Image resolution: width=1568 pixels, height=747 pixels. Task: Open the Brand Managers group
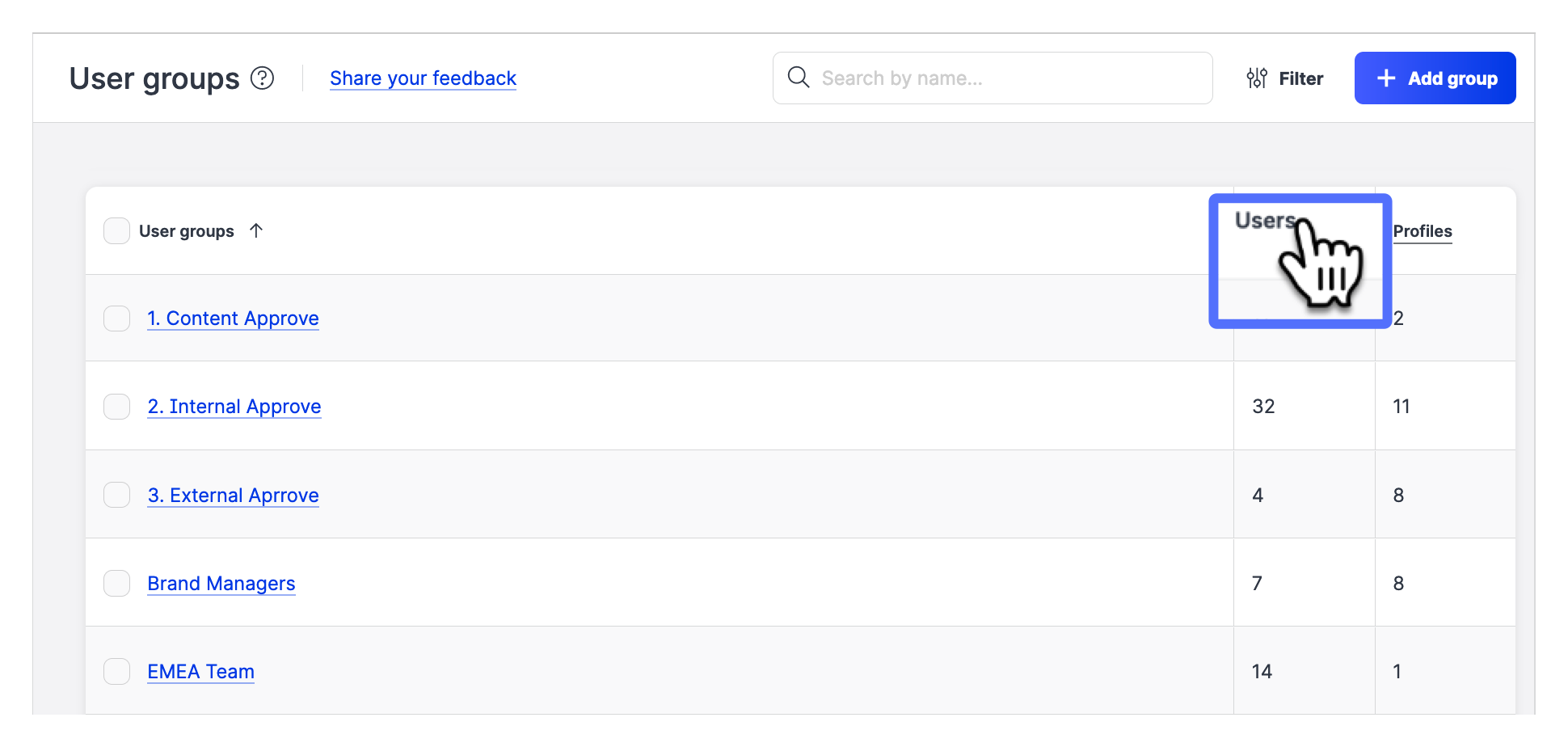(x=221, y=583)
